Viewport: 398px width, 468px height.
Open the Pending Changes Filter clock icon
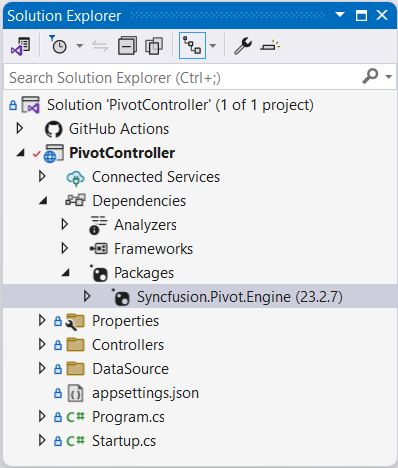[x=58, y=45]
